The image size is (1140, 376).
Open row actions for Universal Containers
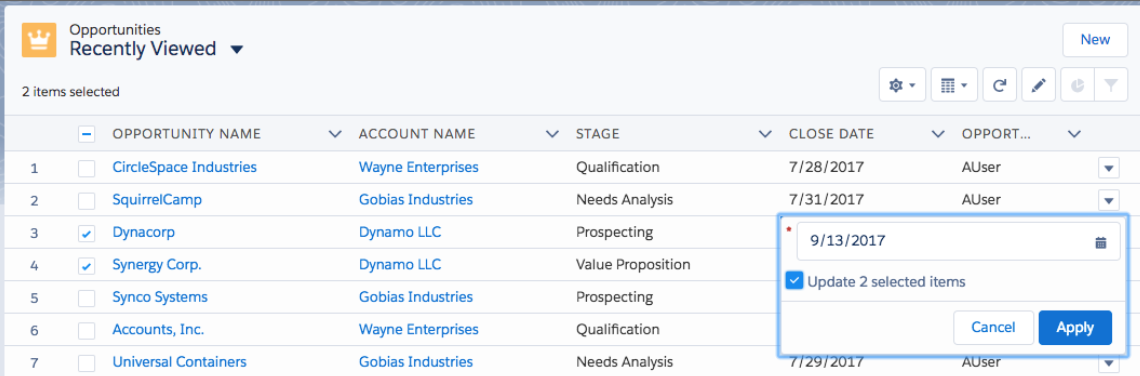pos(1108,363)
